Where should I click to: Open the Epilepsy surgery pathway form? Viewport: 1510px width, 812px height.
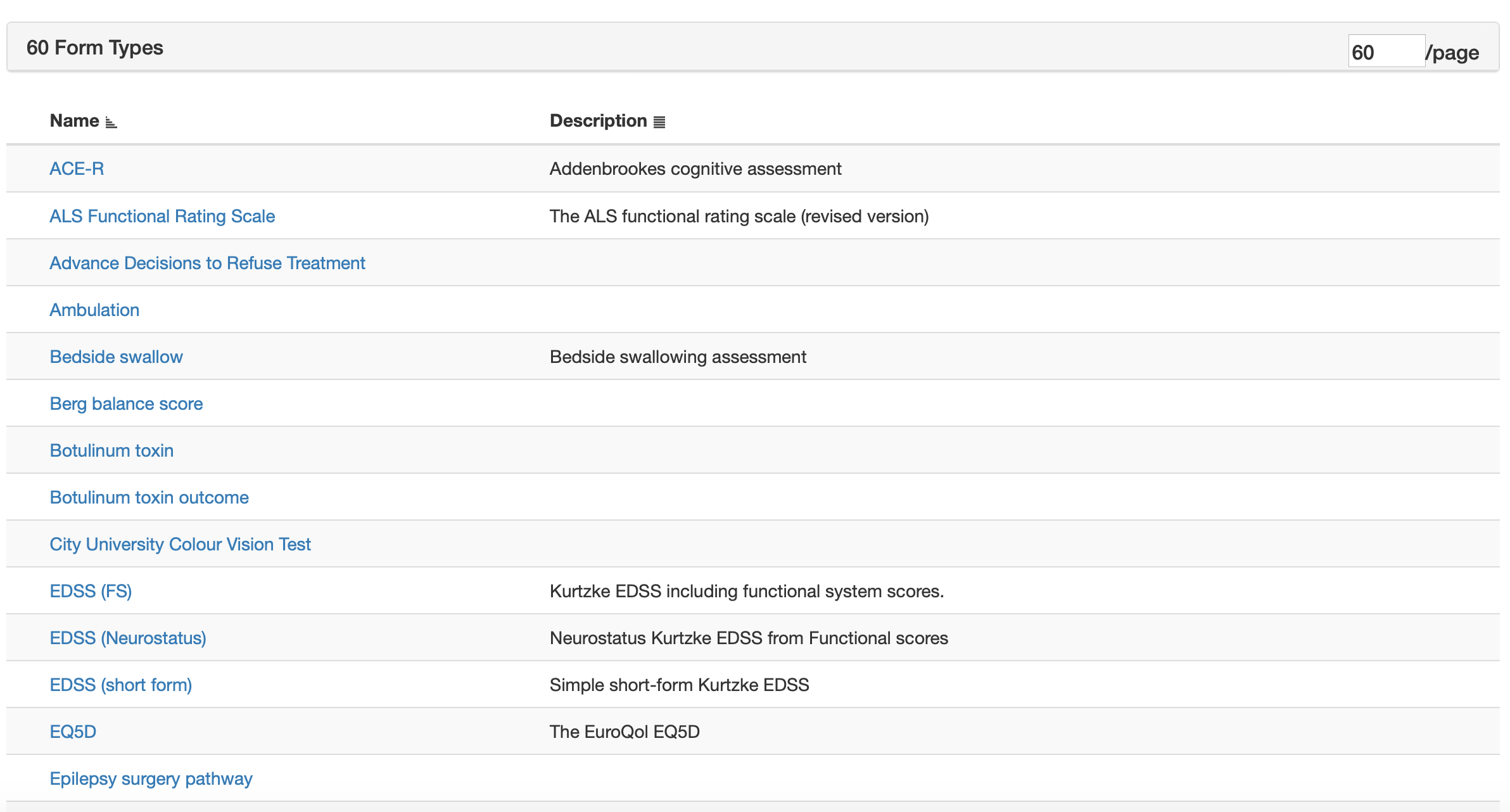(x=151, y=778)
